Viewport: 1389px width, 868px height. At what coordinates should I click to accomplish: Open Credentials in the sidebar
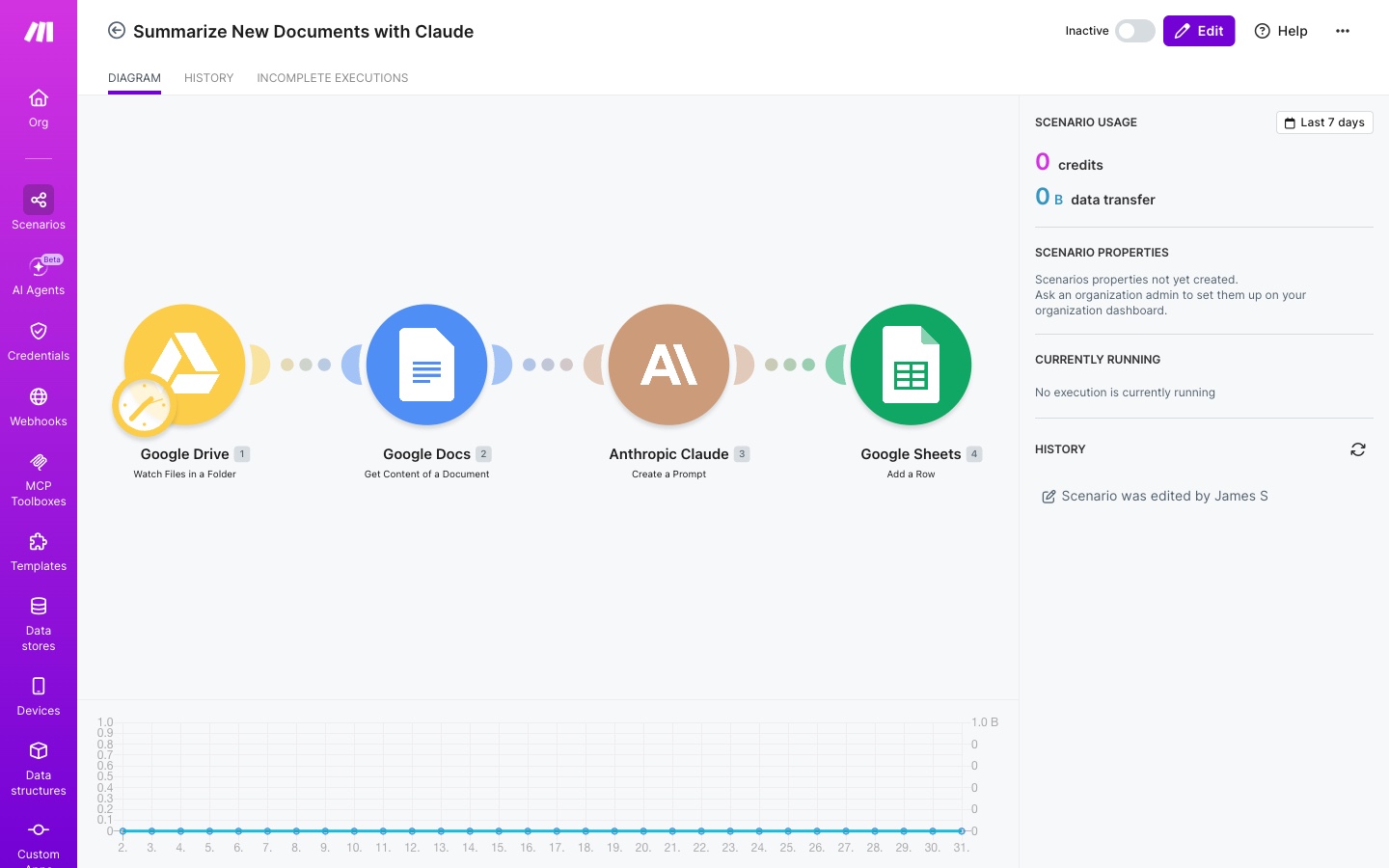[x=39, y=341]
